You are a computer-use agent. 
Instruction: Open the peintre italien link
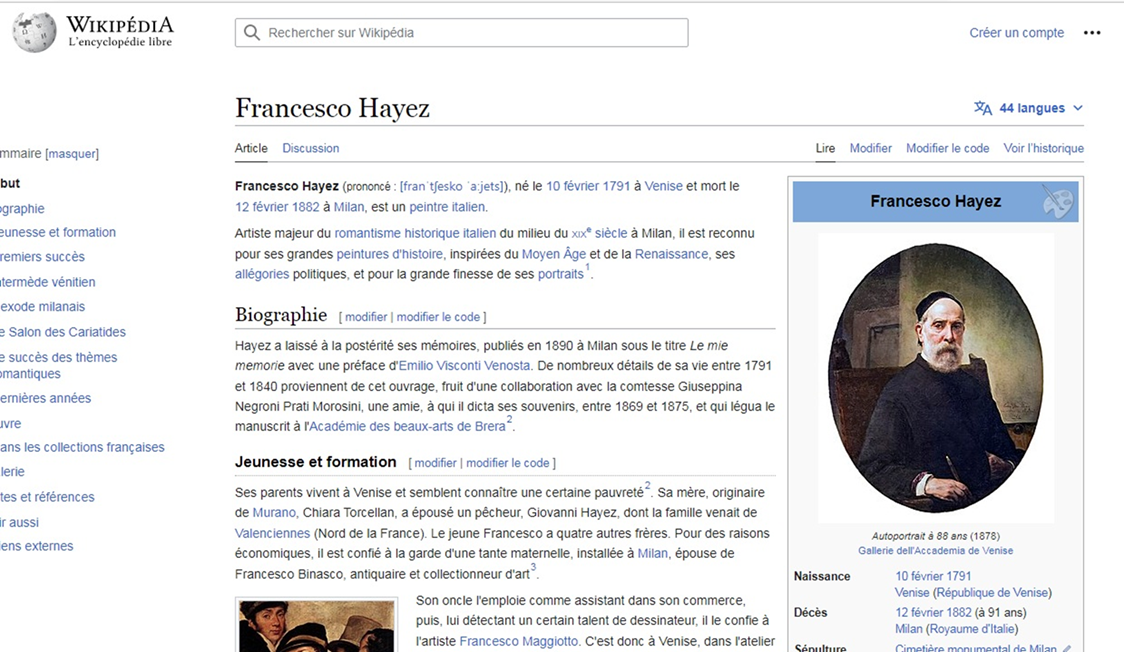click(448, 207)
